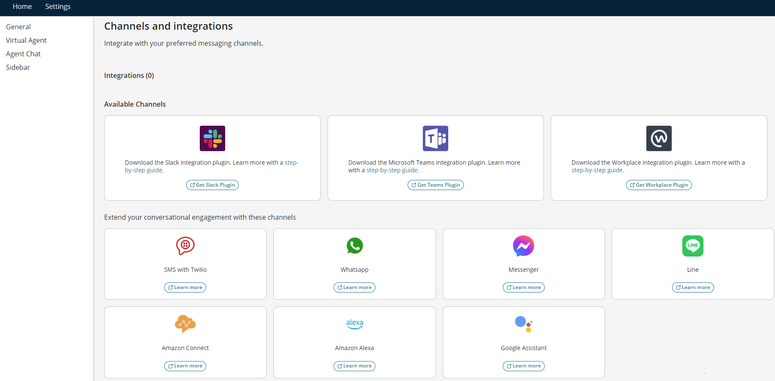This screenshot has width=775, height=381.
Task: Click the Amazon Connect card label
Action: (x=185, y=348)
